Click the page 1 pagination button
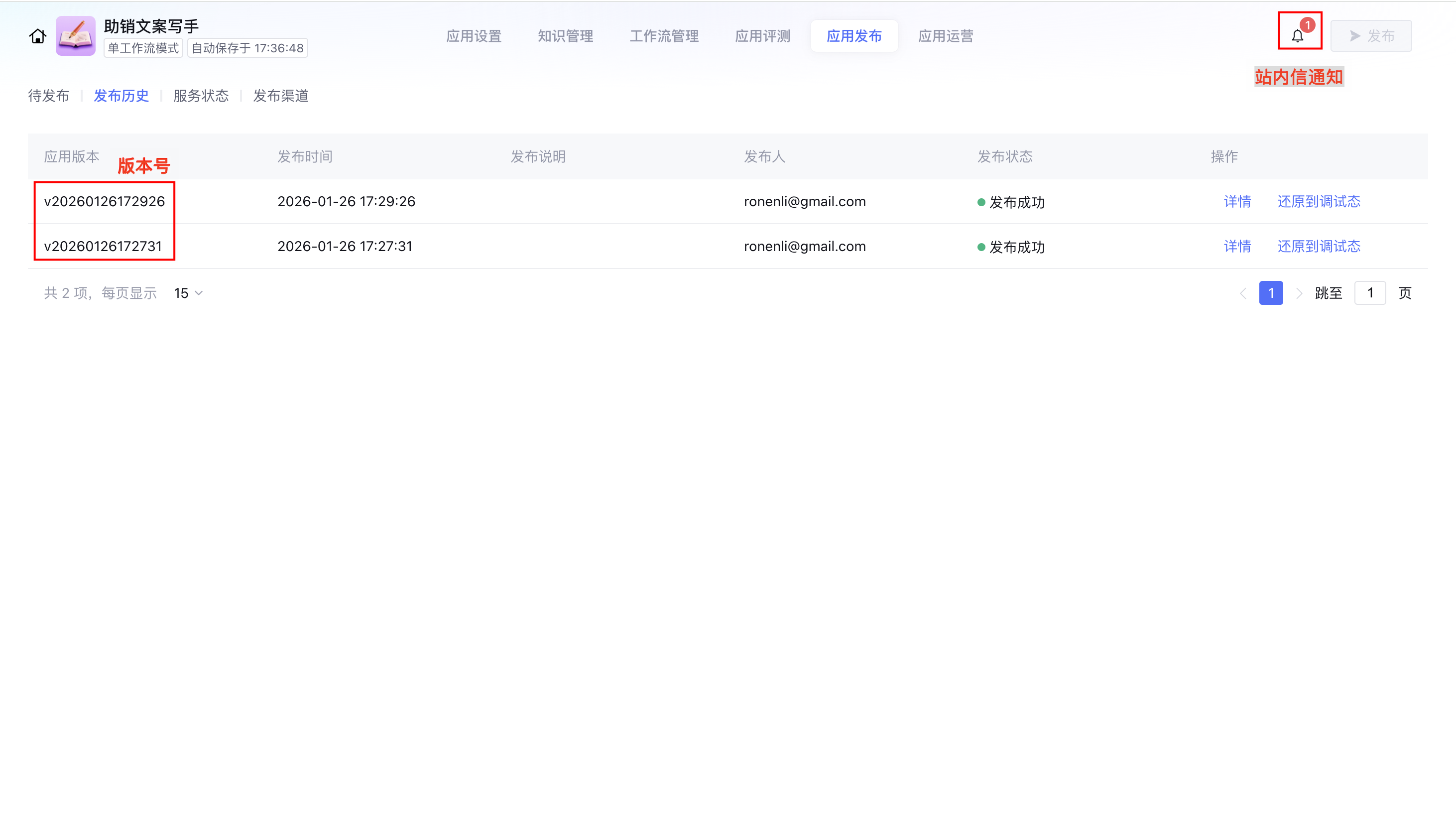The image size is (1456, 822). pos(1271,293)
